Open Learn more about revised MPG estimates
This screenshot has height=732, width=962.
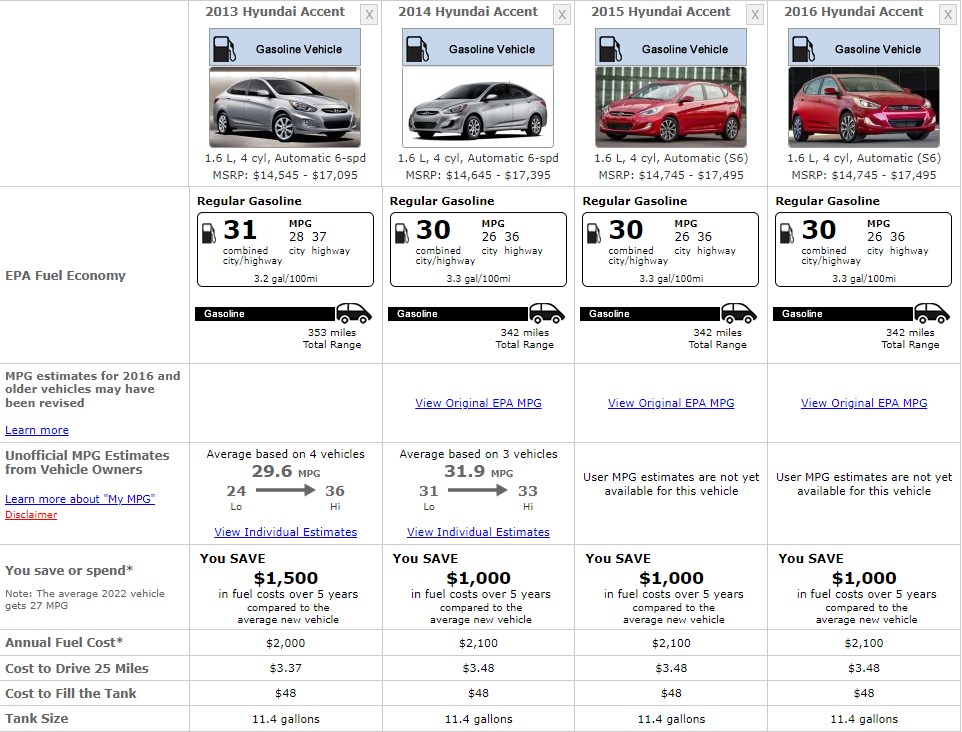37,430
